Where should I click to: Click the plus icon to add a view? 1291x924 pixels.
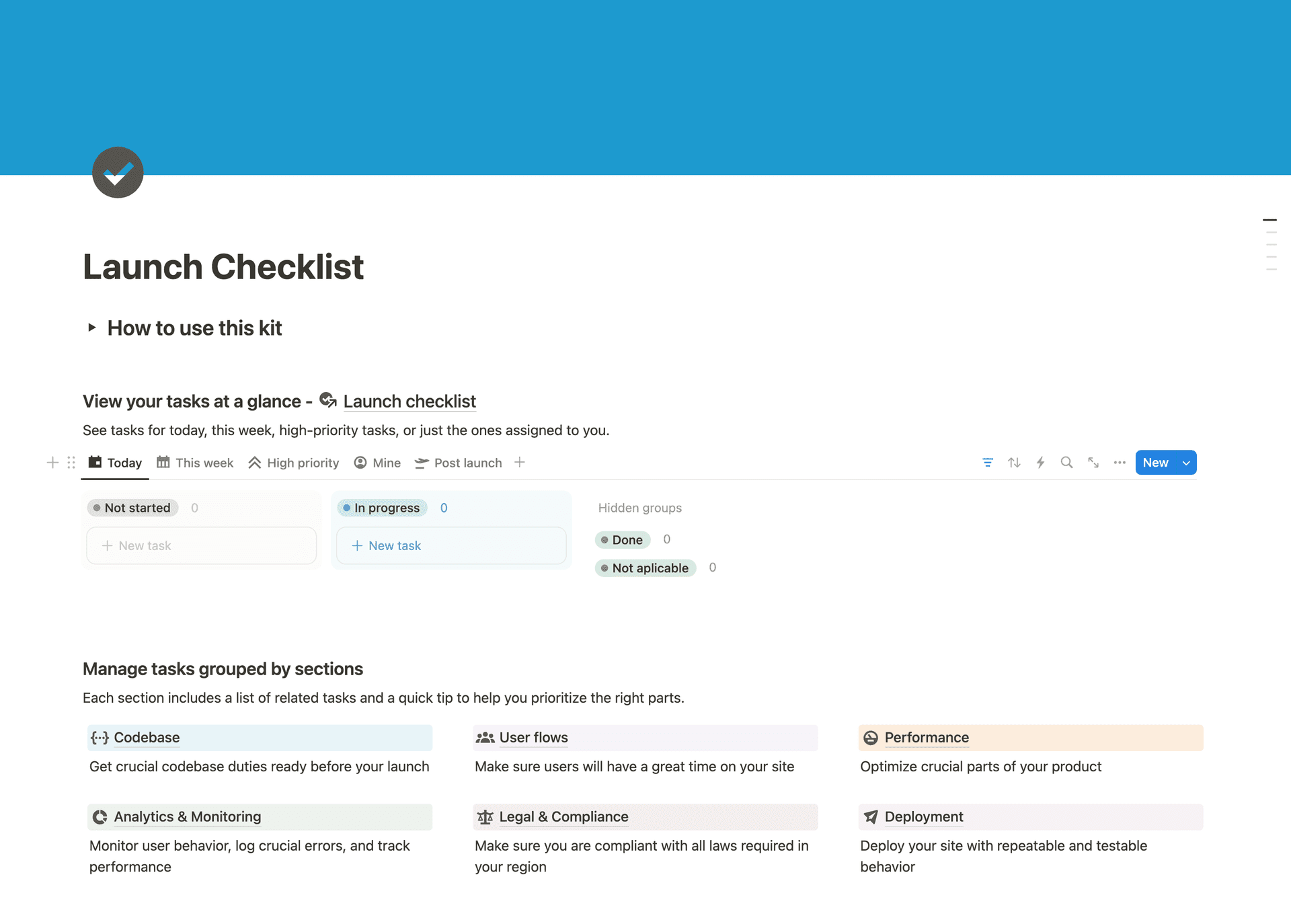tap(520, 463)
